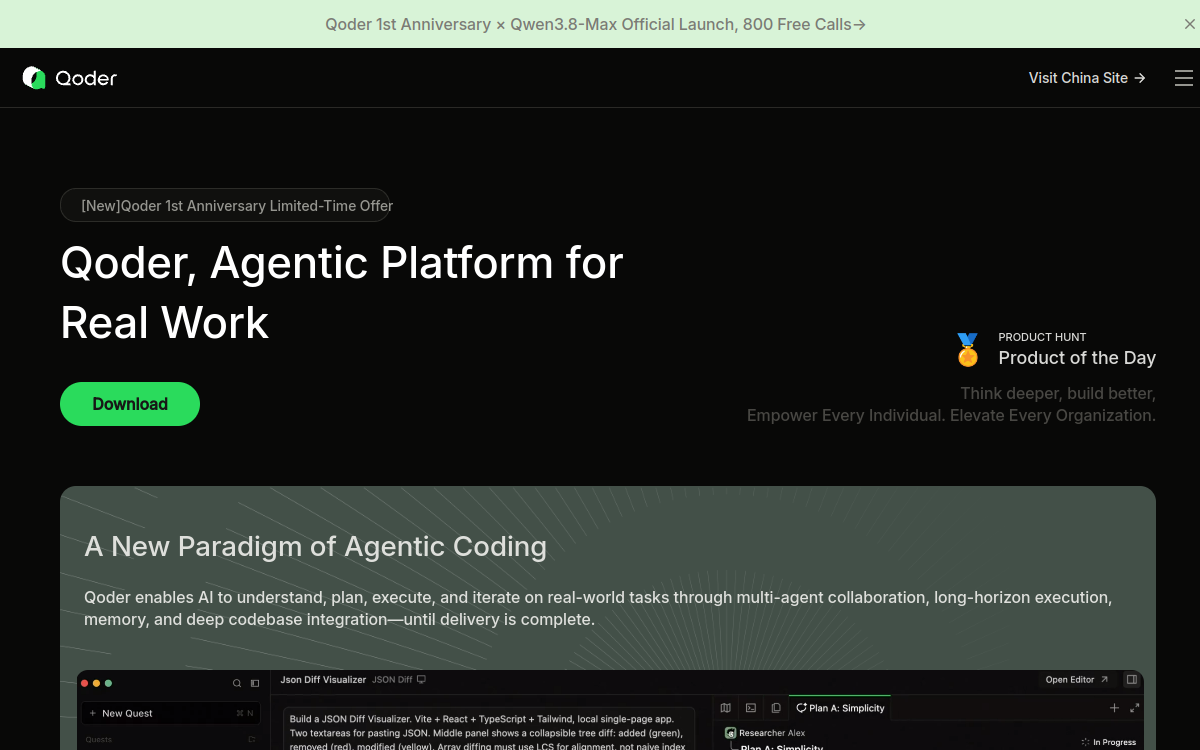
Task: Click the folder icon beside Quests label
Action: 252,740
